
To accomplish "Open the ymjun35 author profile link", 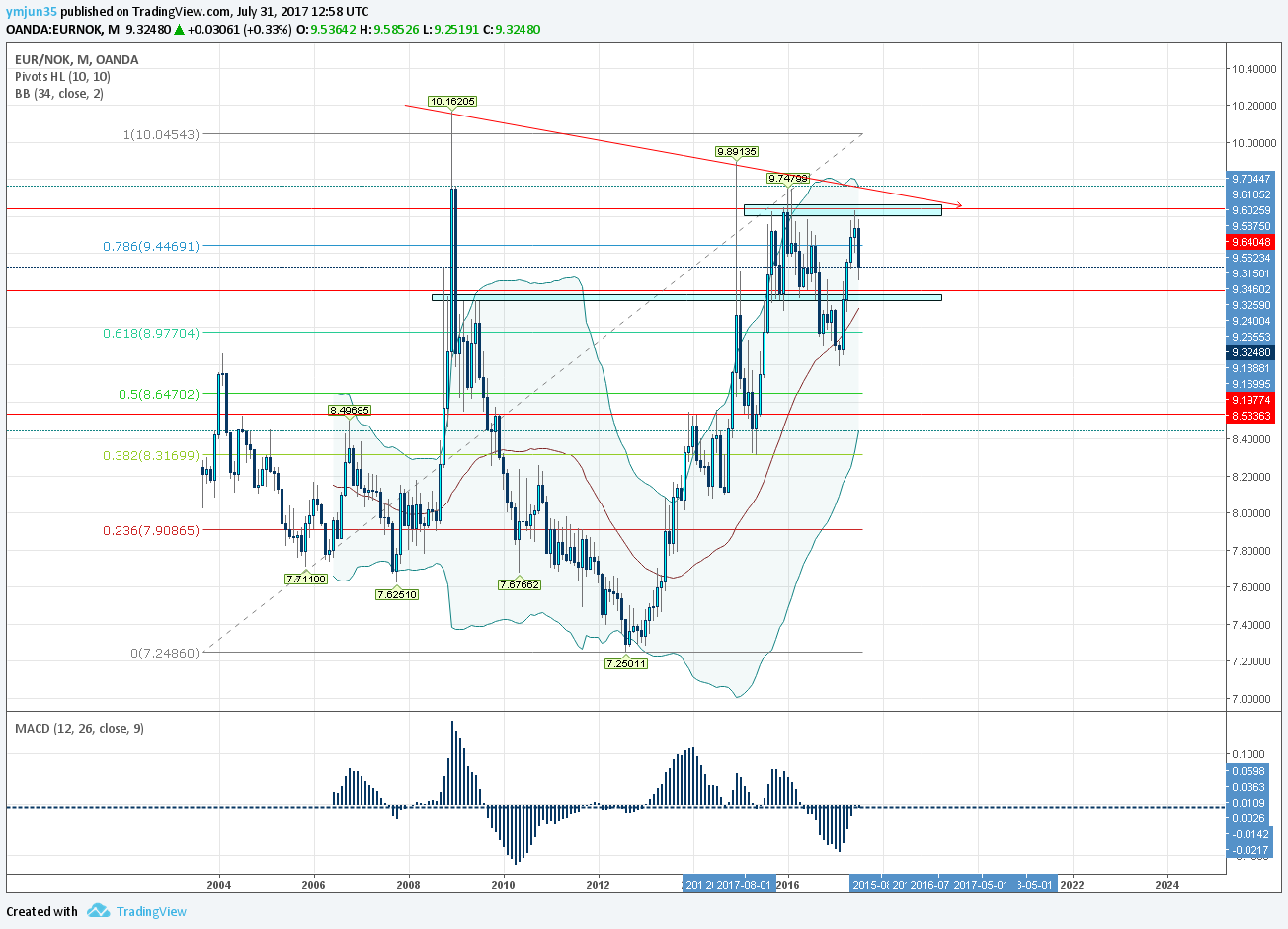I will tap(32, 12).
